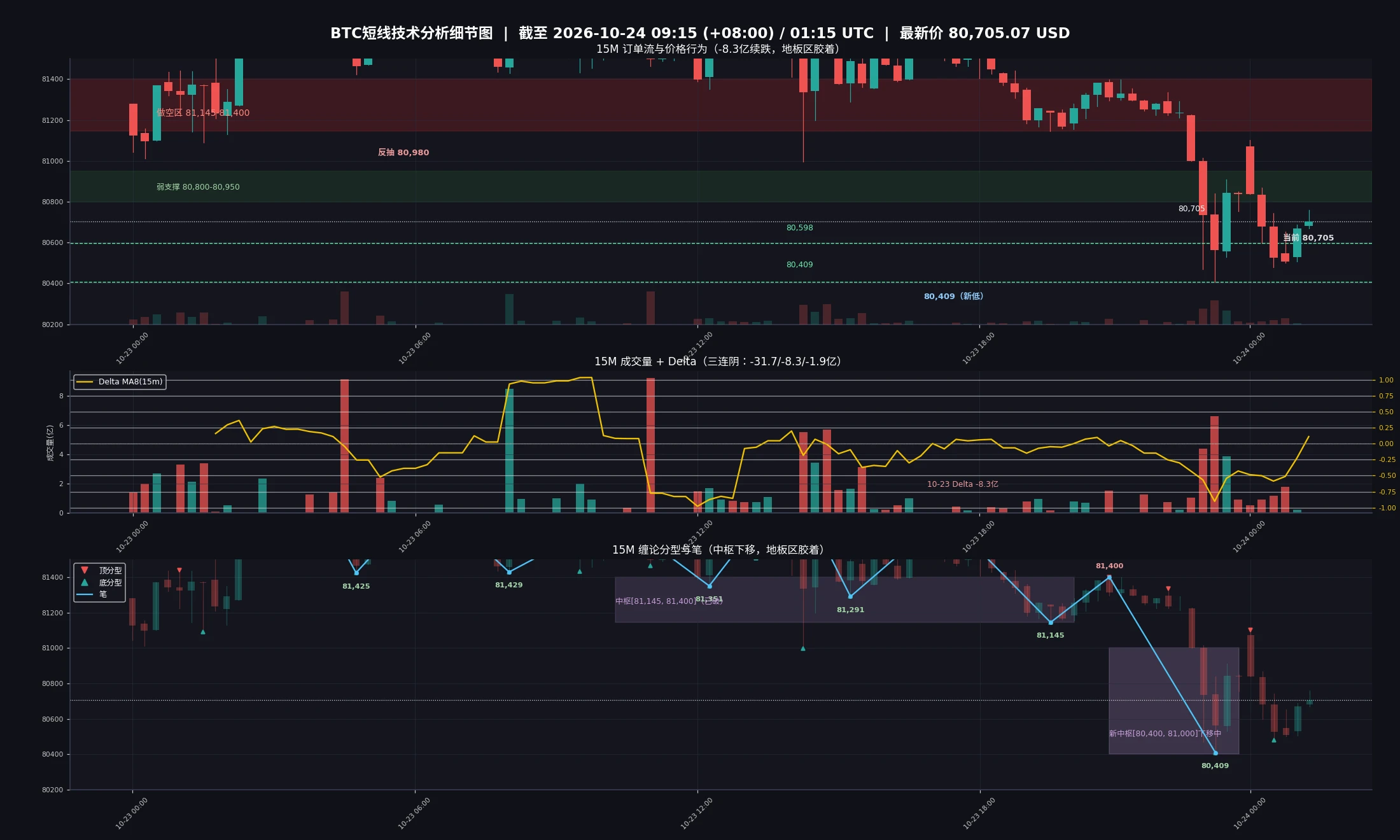Click the blue 80,409 (新低) annotation

point(953,297)
